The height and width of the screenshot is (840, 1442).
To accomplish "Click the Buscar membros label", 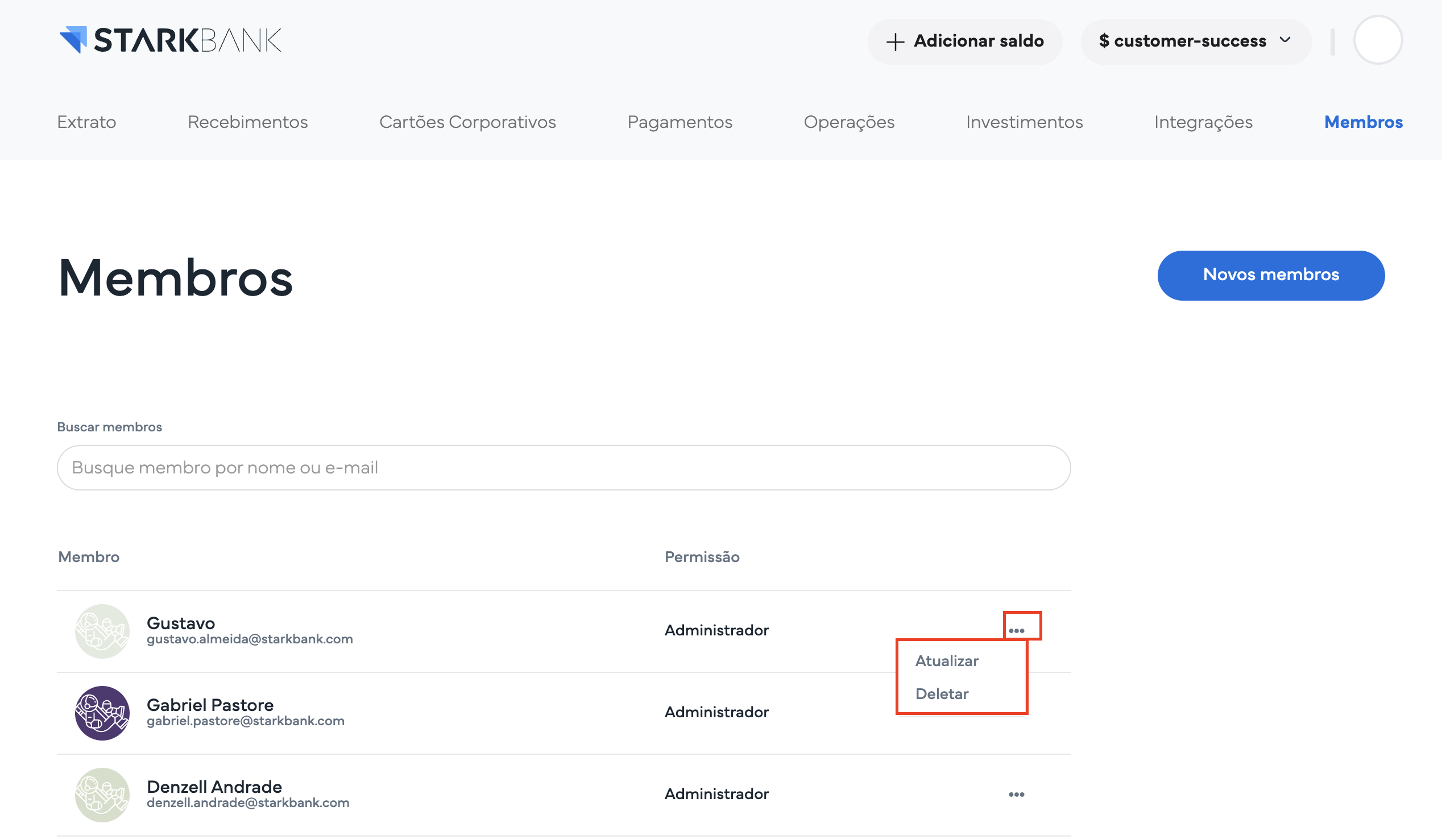I will (109, 427).
